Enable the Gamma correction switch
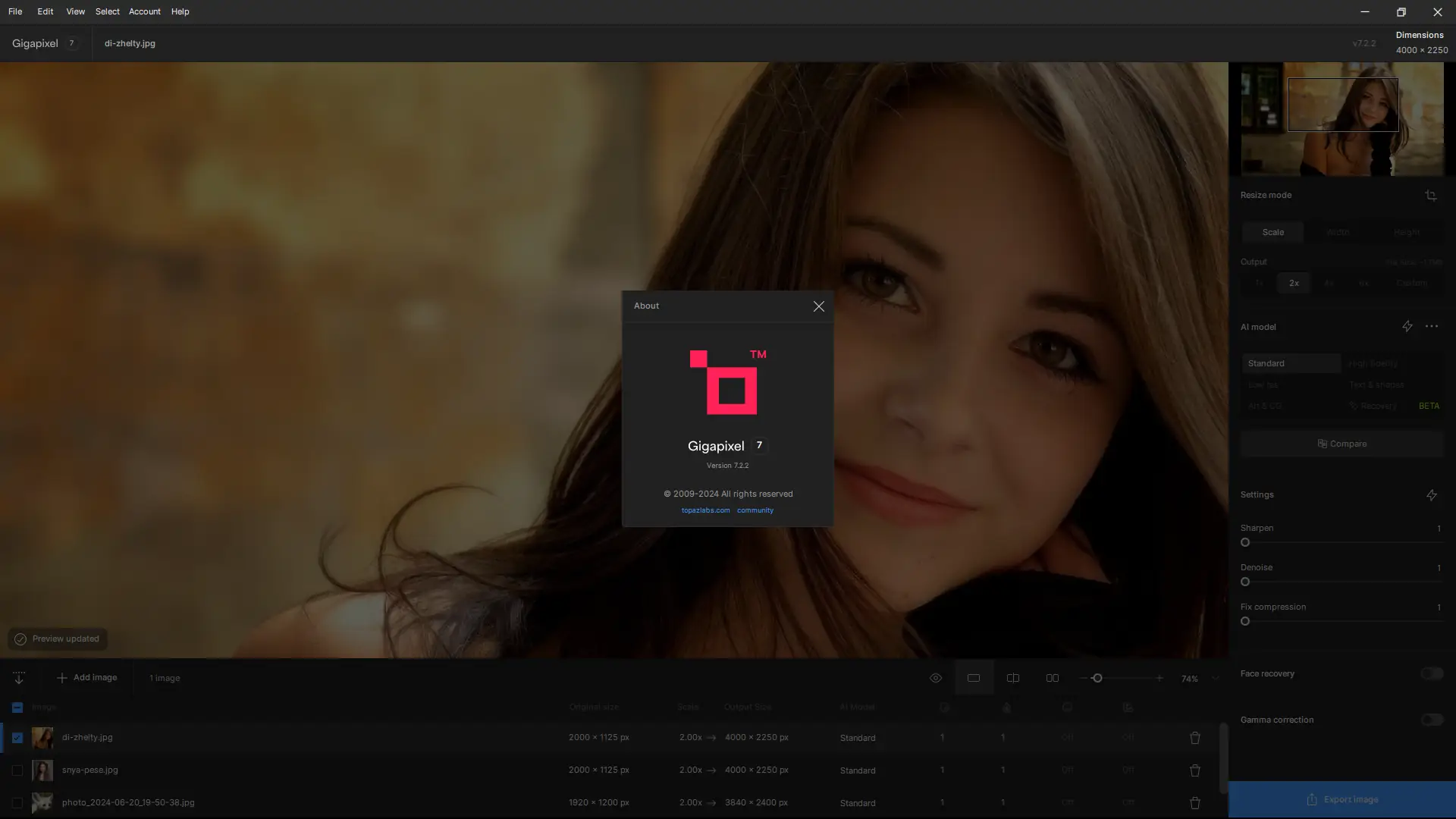Viewport: 1456px width, 819px height. tap(1431, 720)
